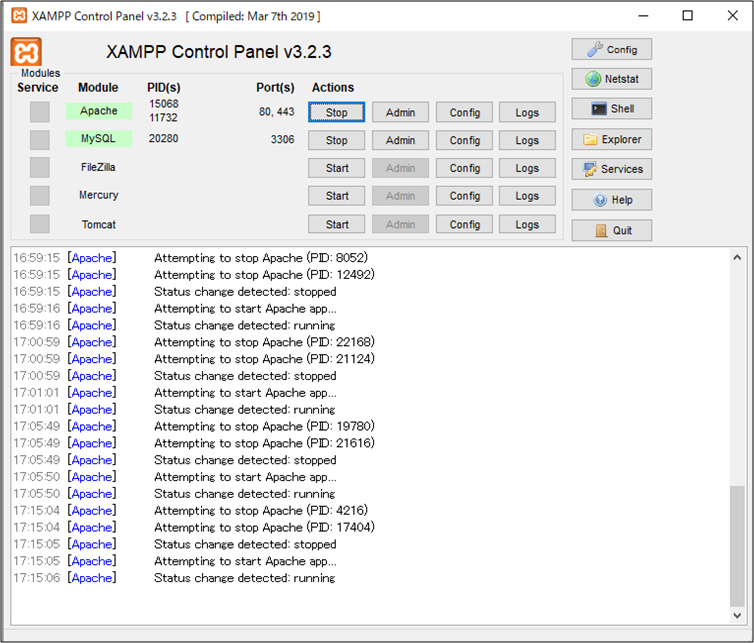Open Tomcat Logs menu
This screenshot has width=754, height=643.
pyautogui.click(x=528, y=224)
